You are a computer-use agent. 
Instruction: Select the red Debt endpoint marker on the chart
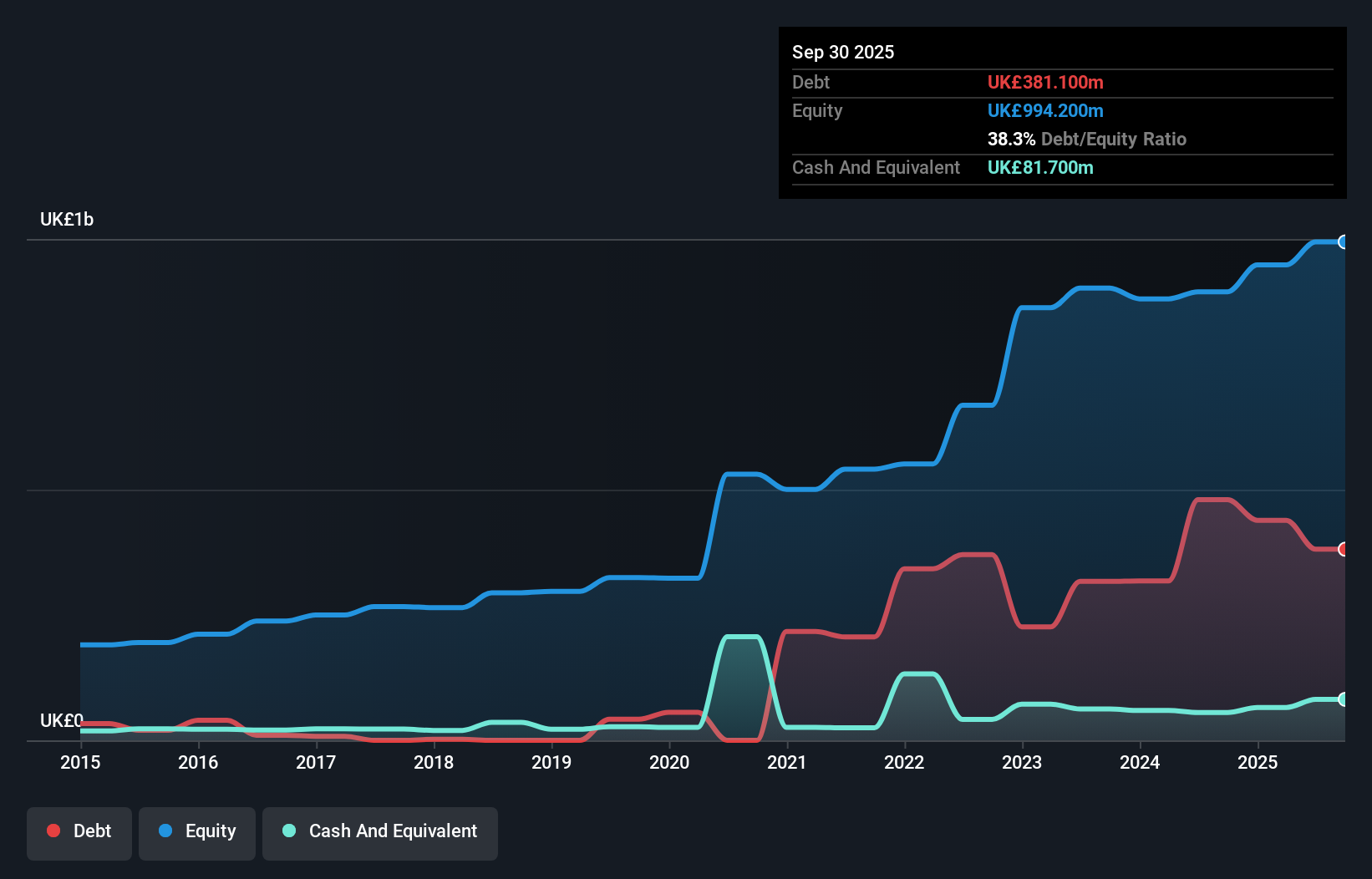1342,550
